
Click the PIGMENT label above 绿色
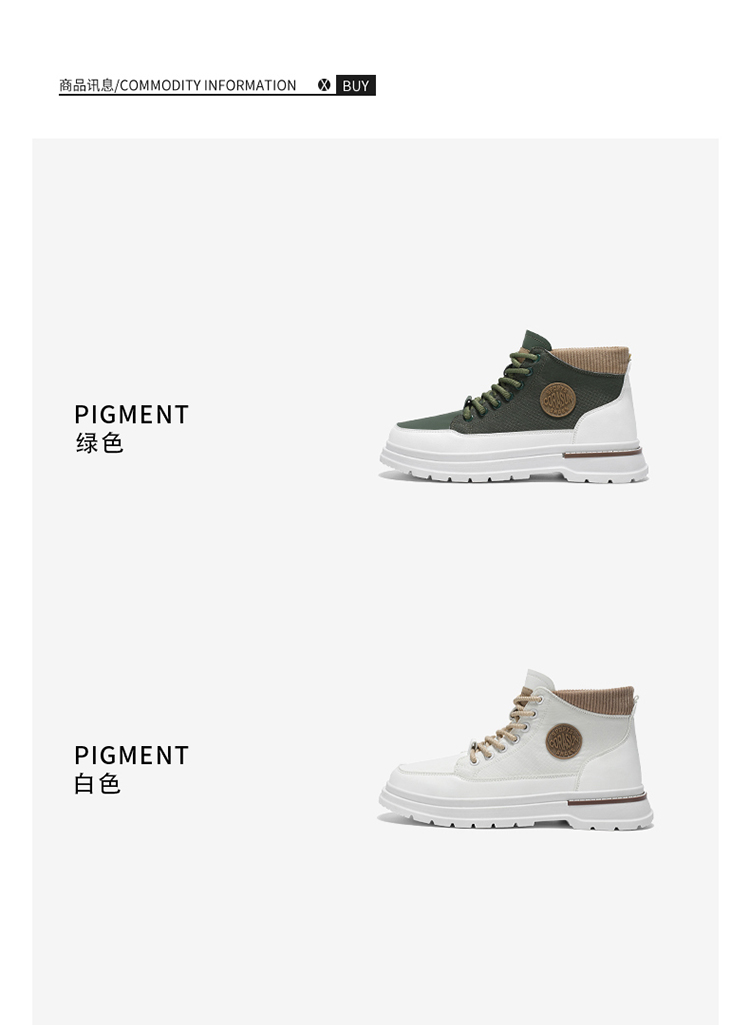131,414
